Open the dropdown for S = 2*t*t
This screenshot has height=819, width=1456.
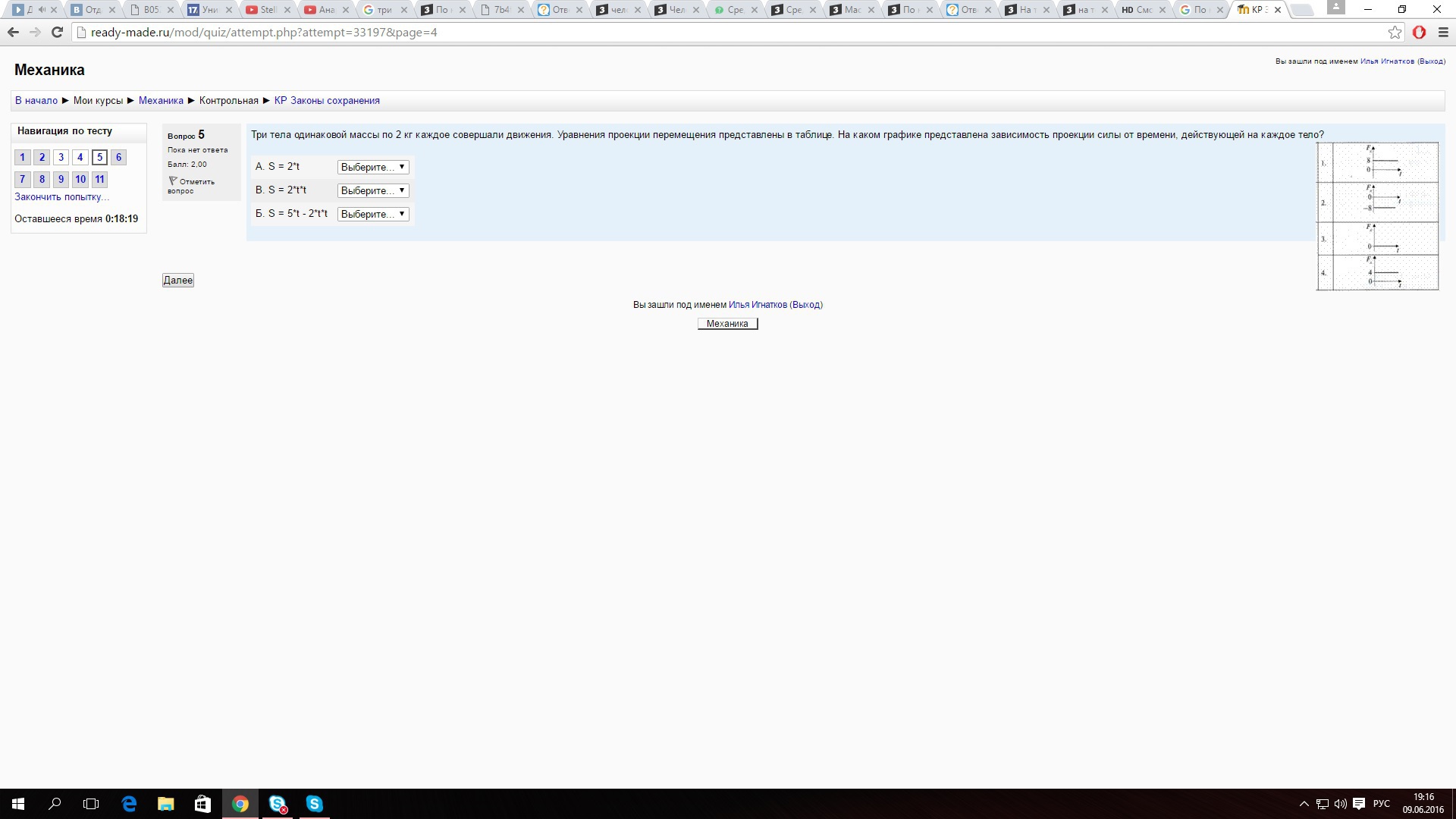[x=373, y=190]
